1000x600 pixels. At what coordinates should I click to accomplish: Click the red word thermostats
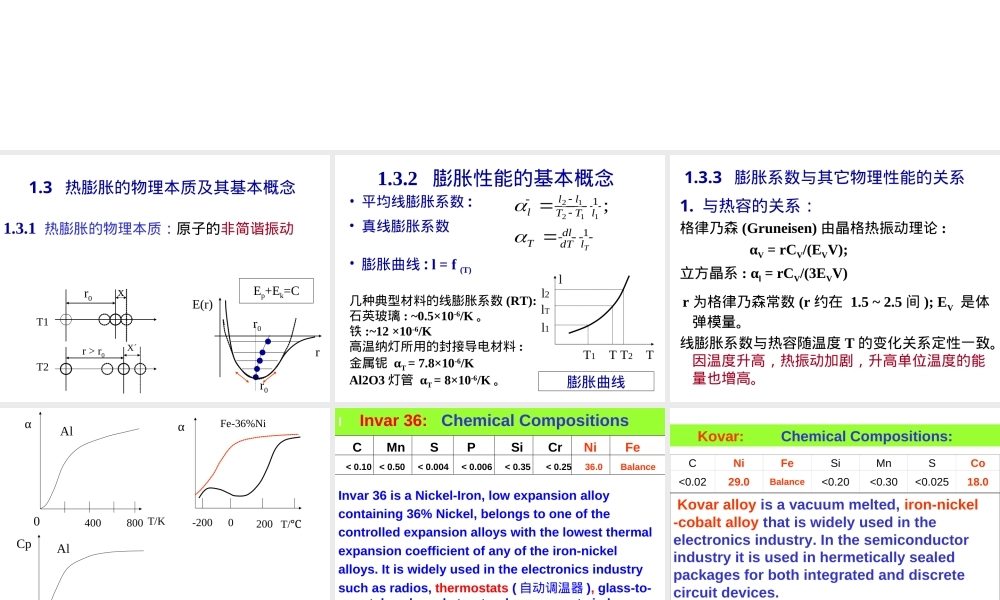point(471,588)
